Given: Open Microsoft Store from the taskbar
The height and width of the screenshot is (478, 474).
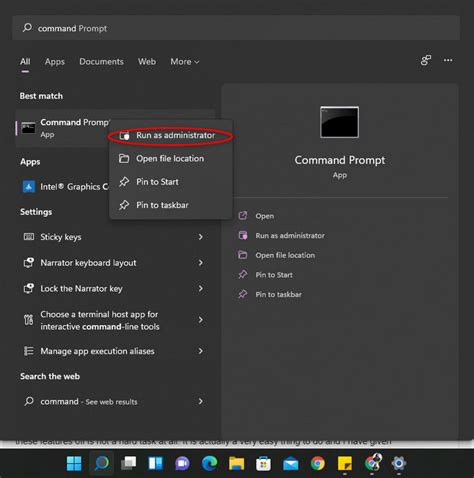Looking at the screenshot, I should [263, 464].
